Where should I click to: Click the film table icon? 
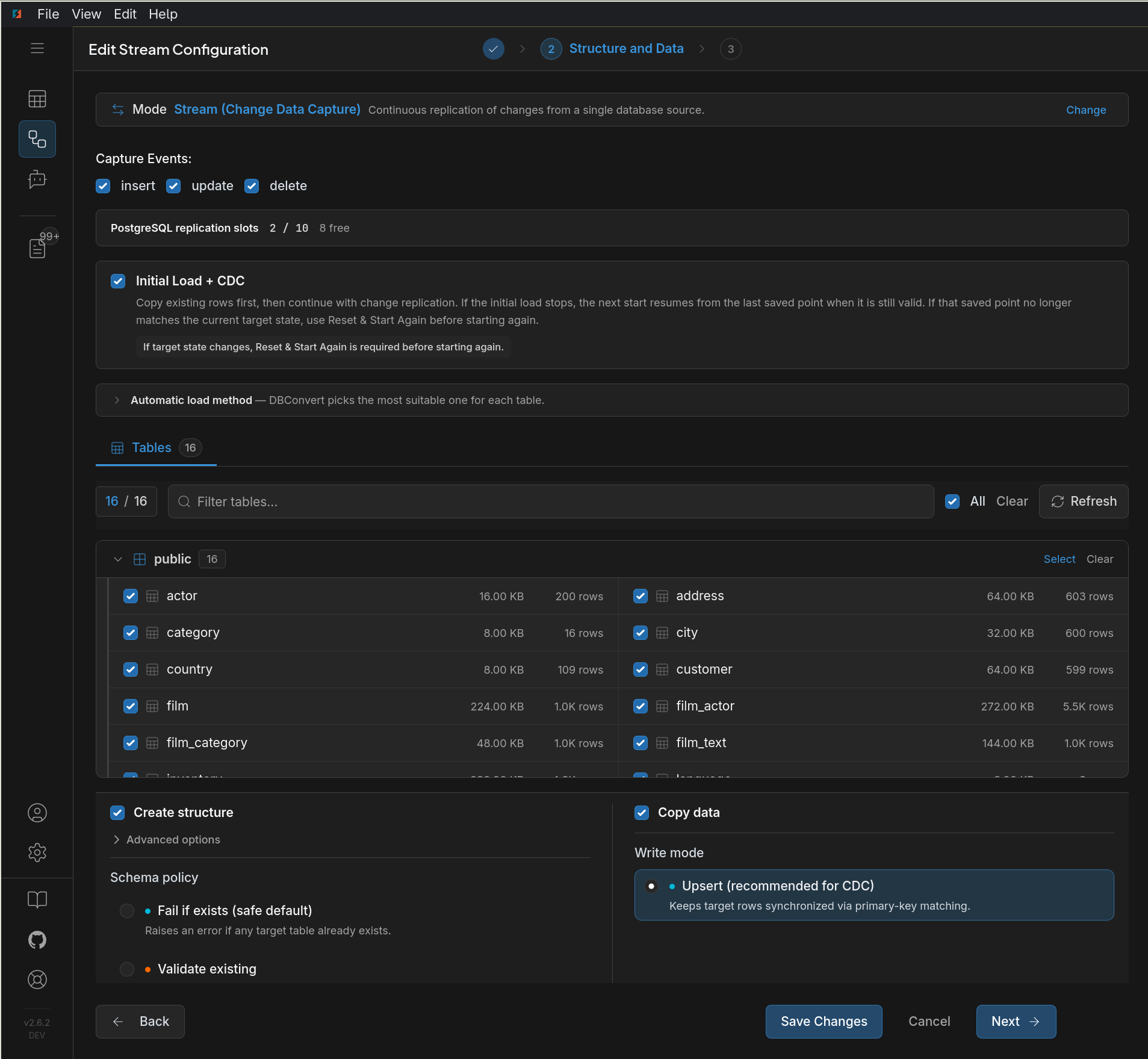152,706
